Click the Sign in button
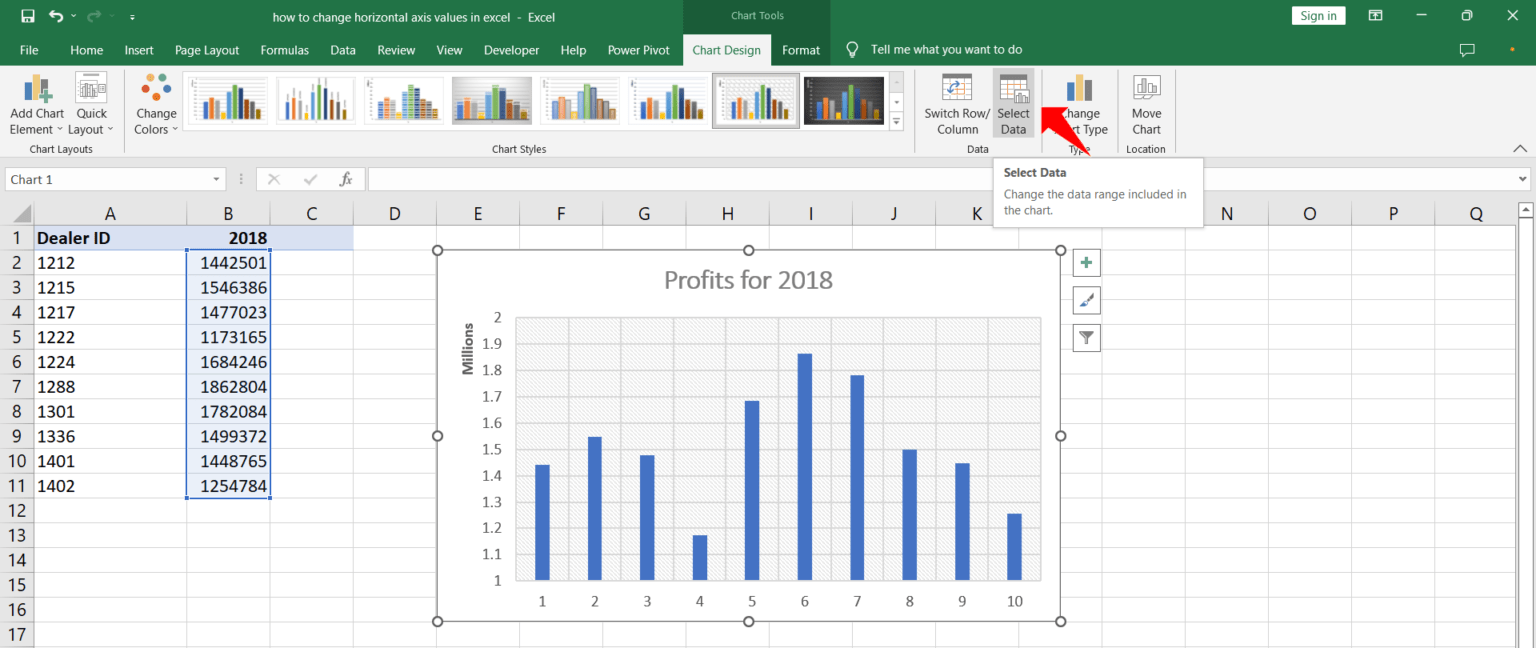The image size is (1536, 648). coord(1318,15)
